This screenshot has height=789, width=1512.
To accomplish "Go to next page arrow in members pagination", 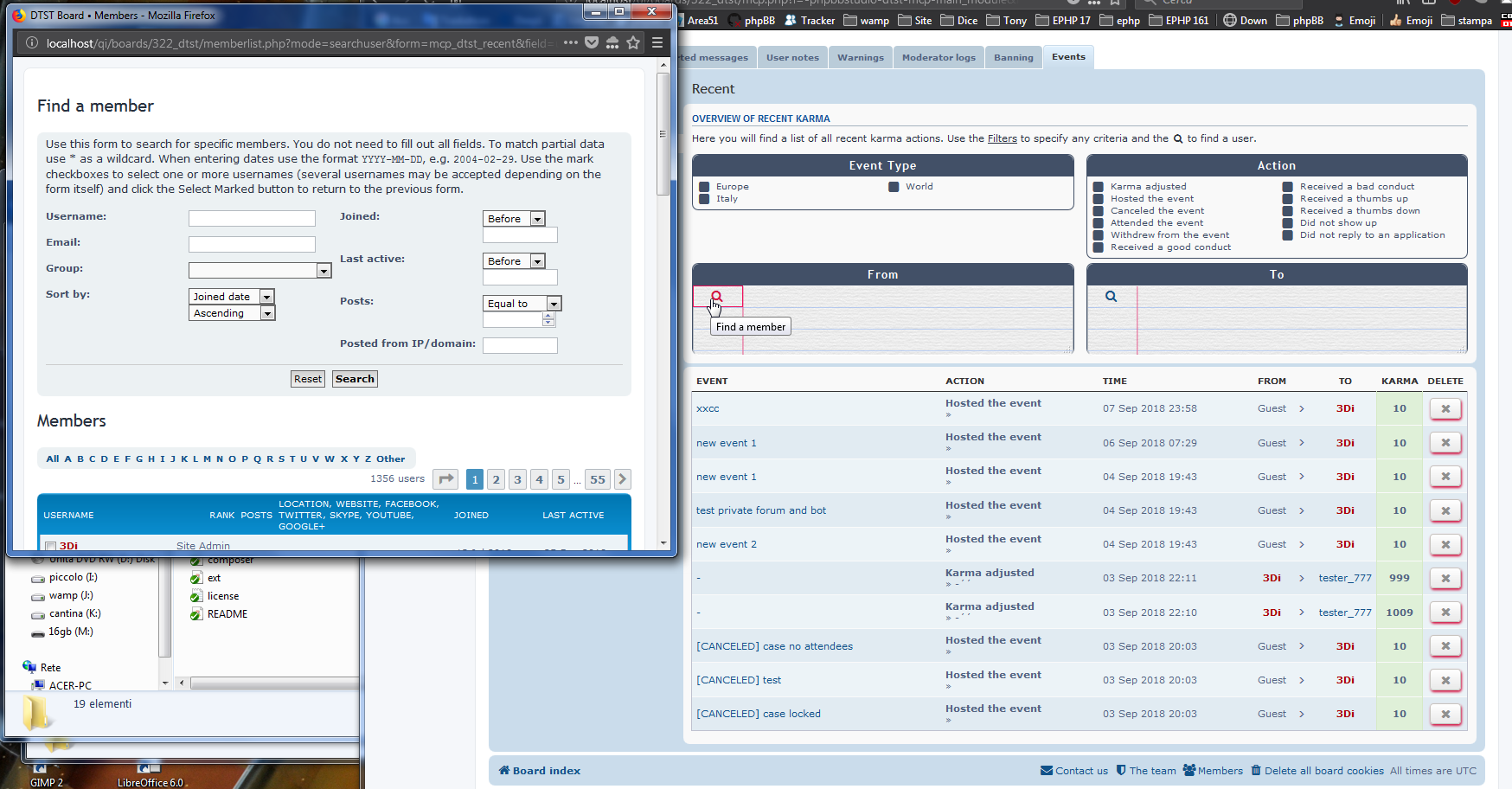I will point(622,479).
